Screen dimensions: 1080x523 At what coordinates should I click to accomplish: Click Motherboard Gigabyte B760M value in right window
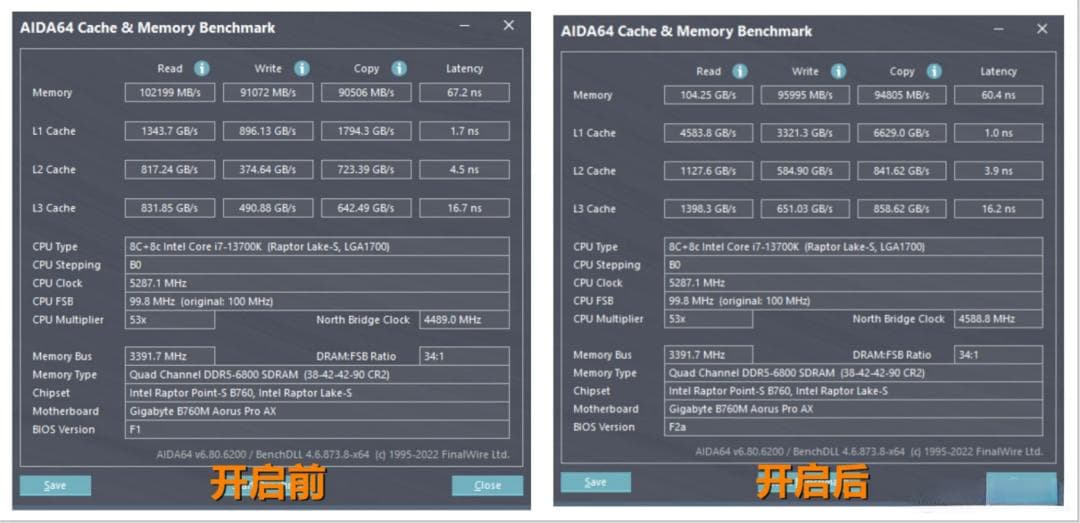coord(853,409)
